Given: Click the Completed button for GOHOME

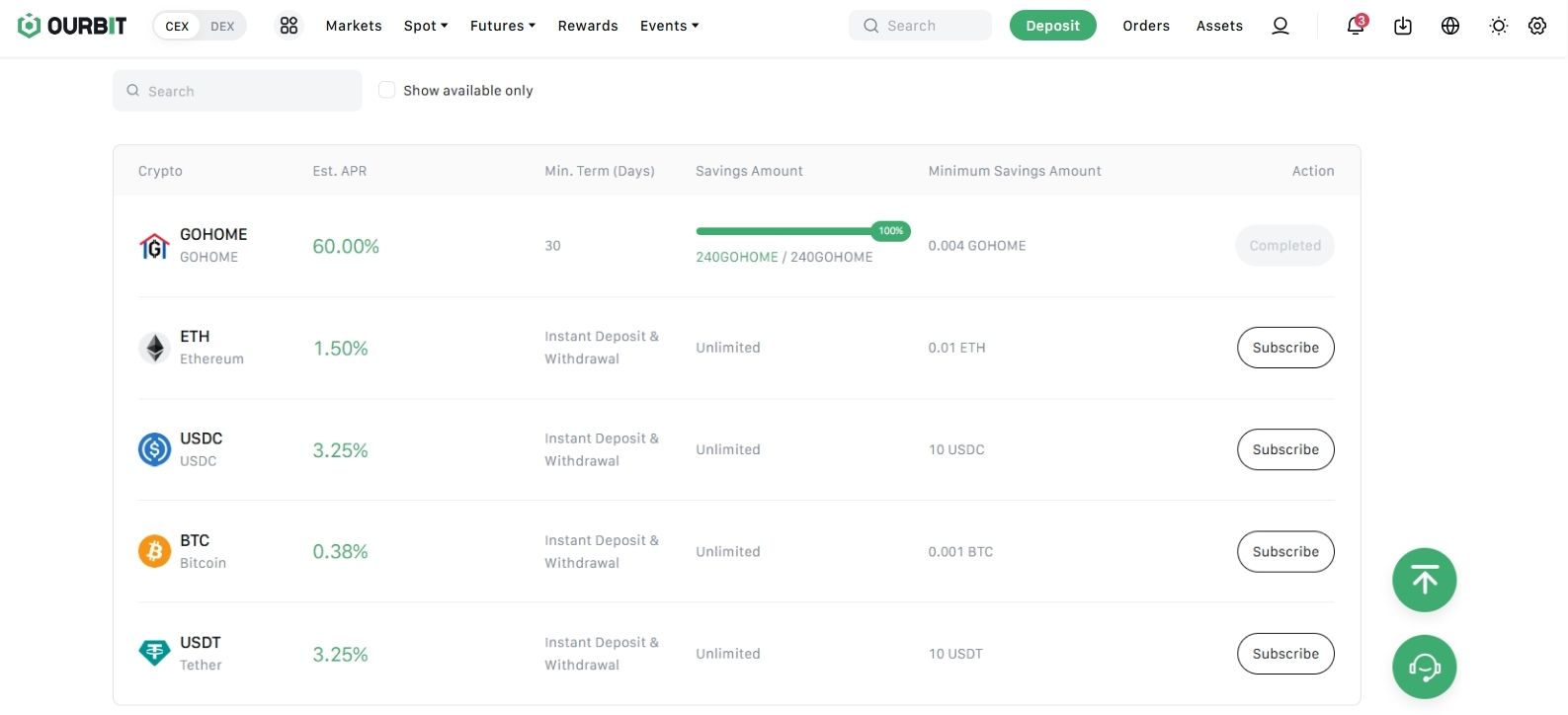Looking at the screenshot, I should pyautogui.click(x=1285, y=246).
